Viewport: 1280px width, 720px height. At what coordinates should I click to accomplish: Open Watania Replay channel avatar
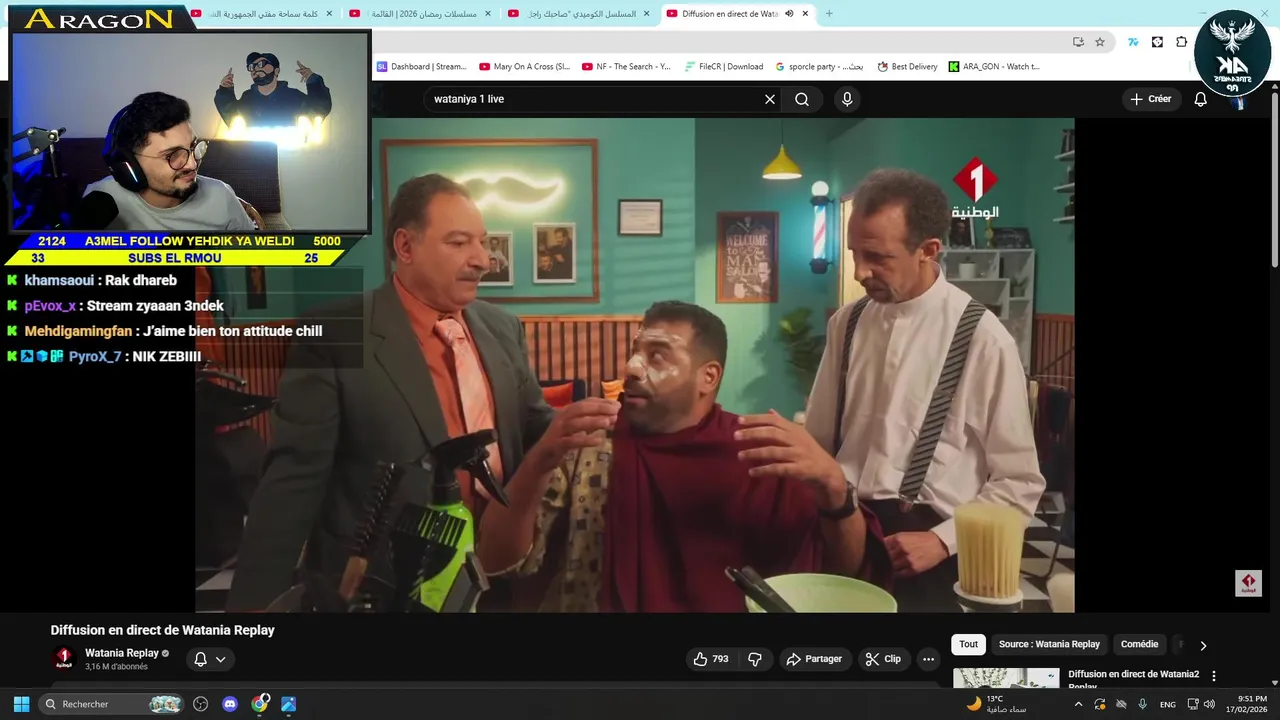[x=63, y=659]
